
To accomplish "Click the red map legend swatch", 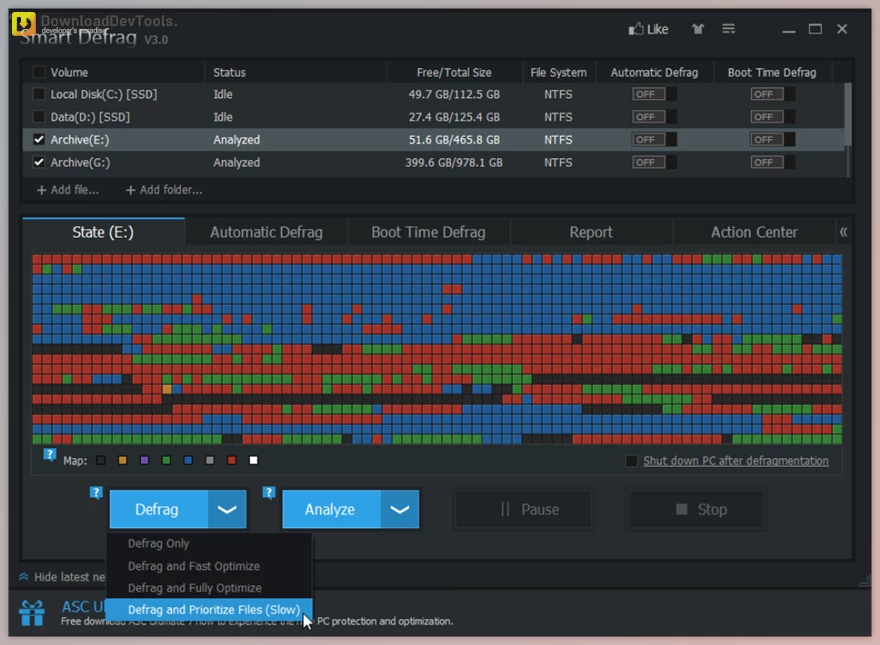I will [232, 460].
